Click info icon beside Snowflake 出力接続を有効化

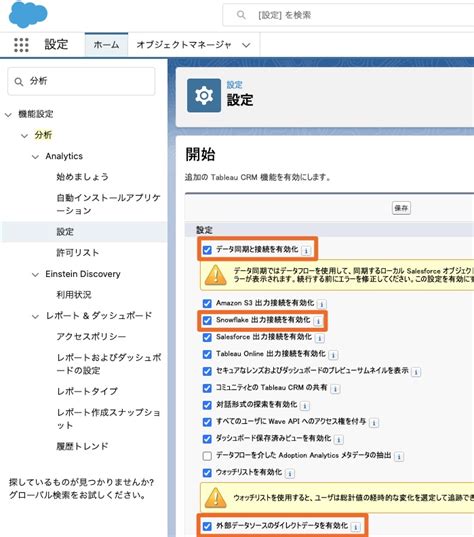tap(318, 321)
